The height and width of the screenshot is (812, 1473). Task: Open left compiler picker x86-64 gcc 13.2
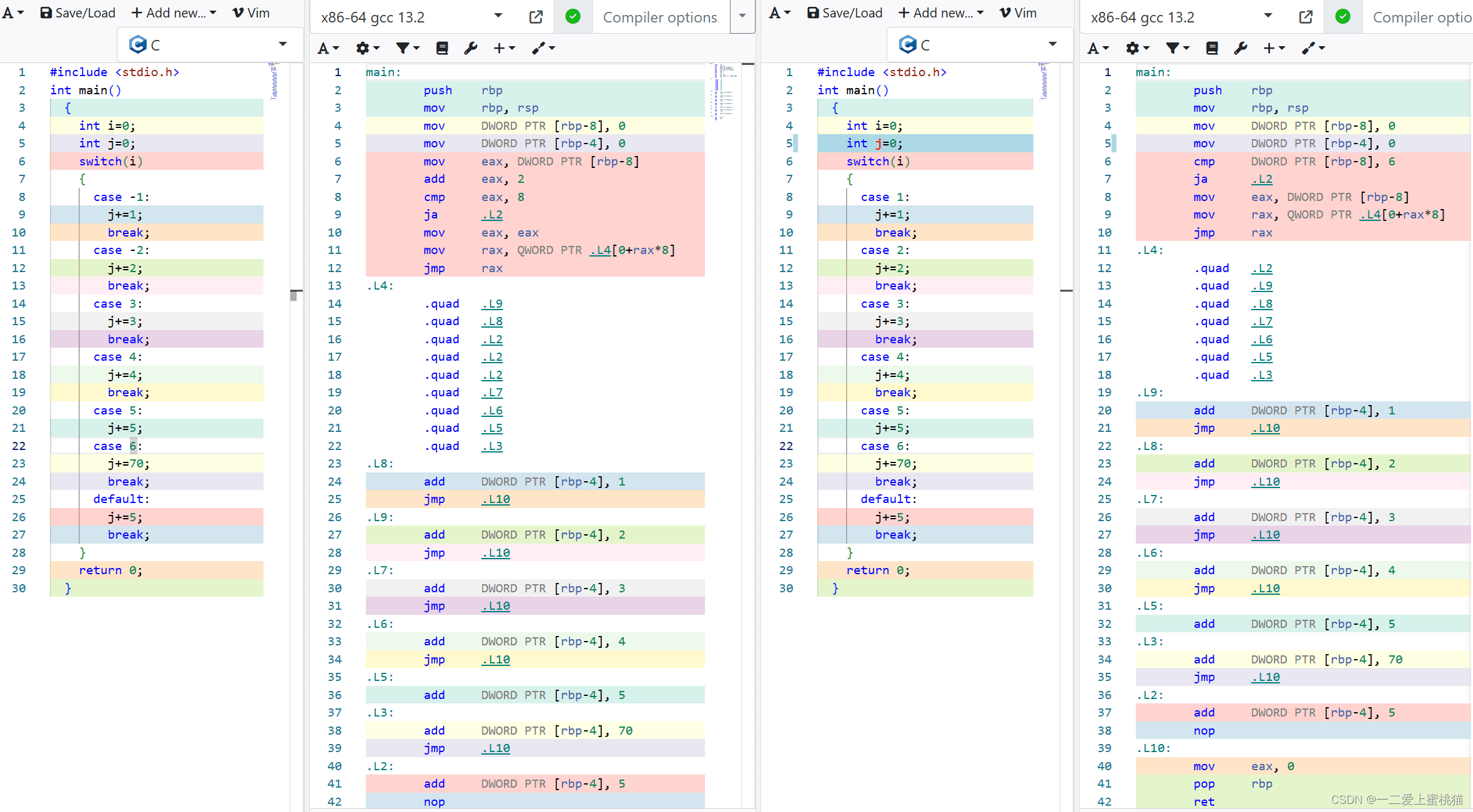click(x=412, y=17)
